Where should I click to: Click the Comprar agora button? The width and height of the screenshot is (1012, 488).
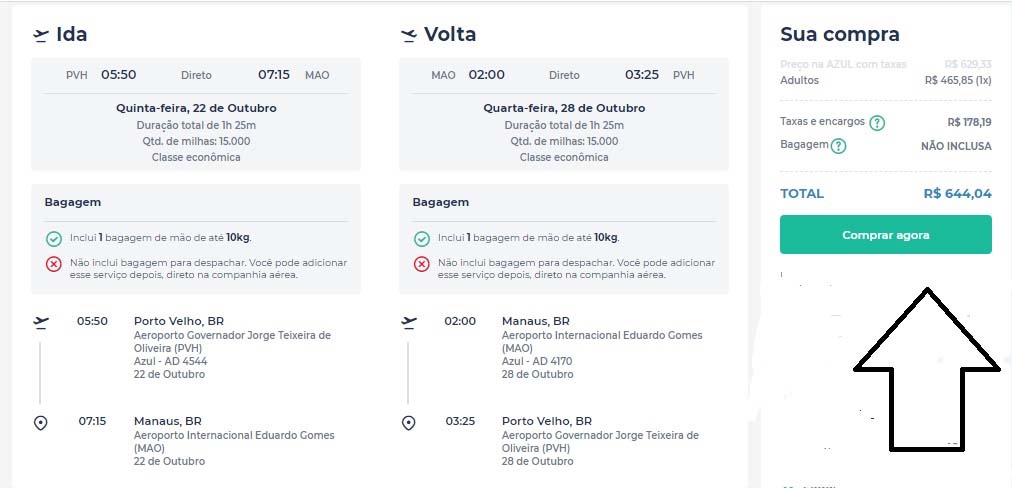(885, 235)
